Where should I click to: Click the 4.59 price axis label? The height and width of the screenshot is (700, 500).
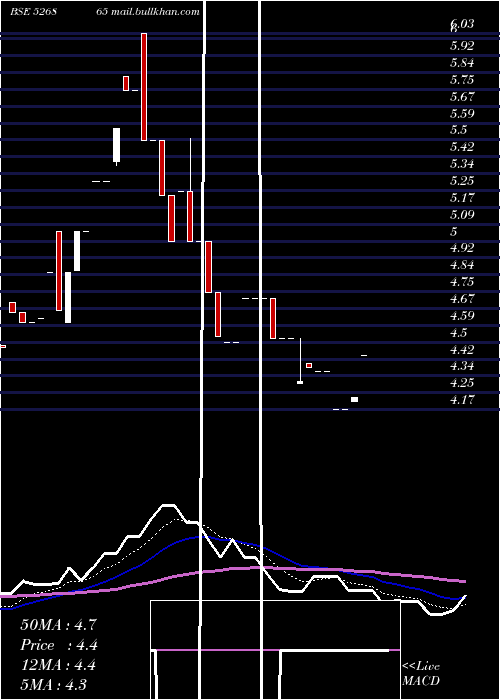coord(462,316)
